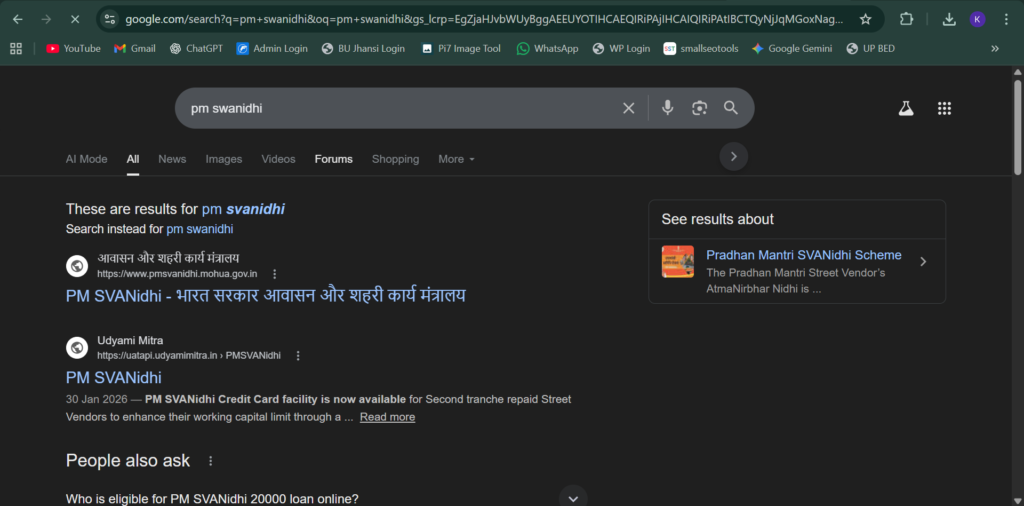Image resolution: width=1024 pixels, height=506 pixels.
Task: Expand the More search filters dropdown
Action: [x=456, y=159]
